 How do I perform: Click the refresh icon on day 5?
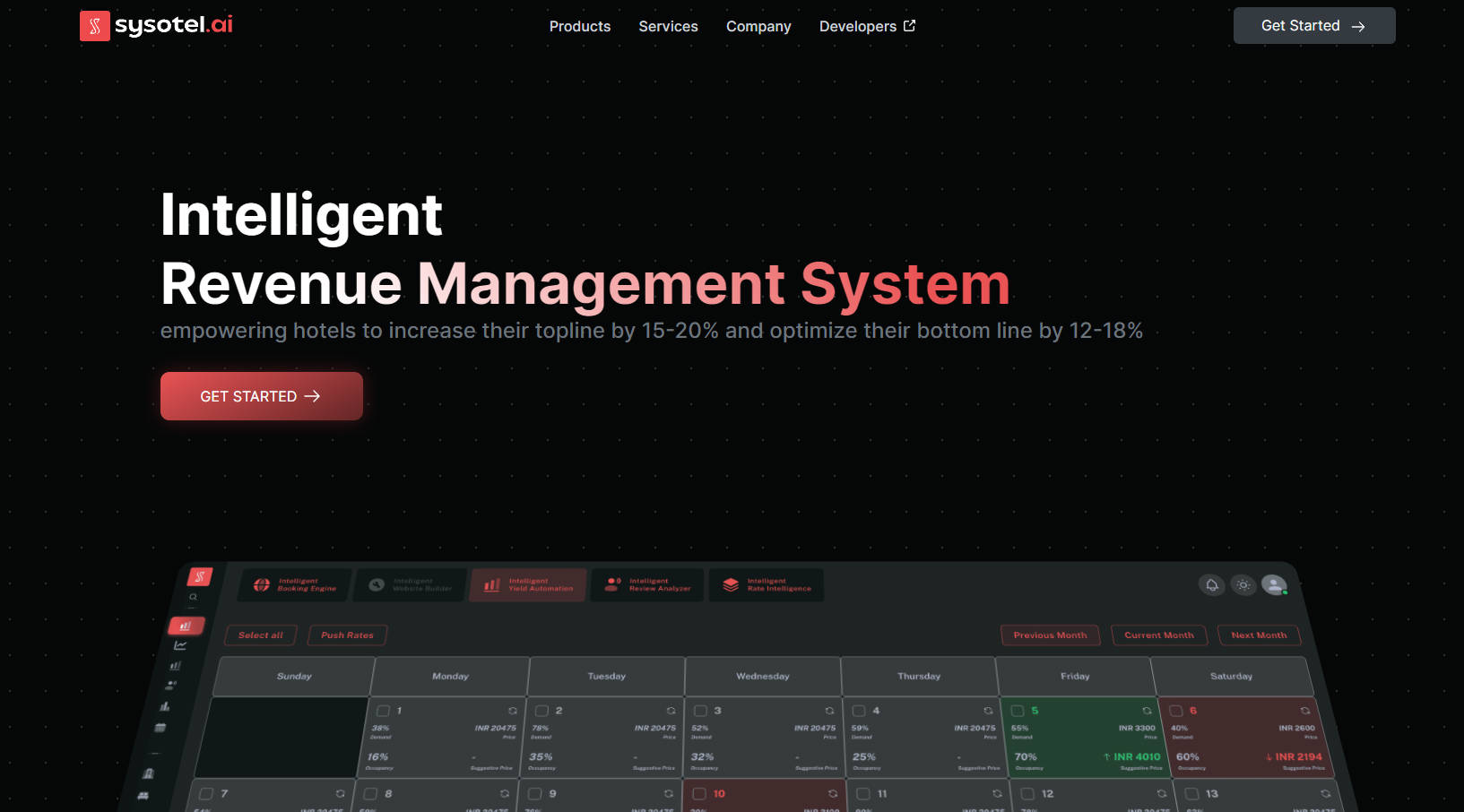(1147, 711)
